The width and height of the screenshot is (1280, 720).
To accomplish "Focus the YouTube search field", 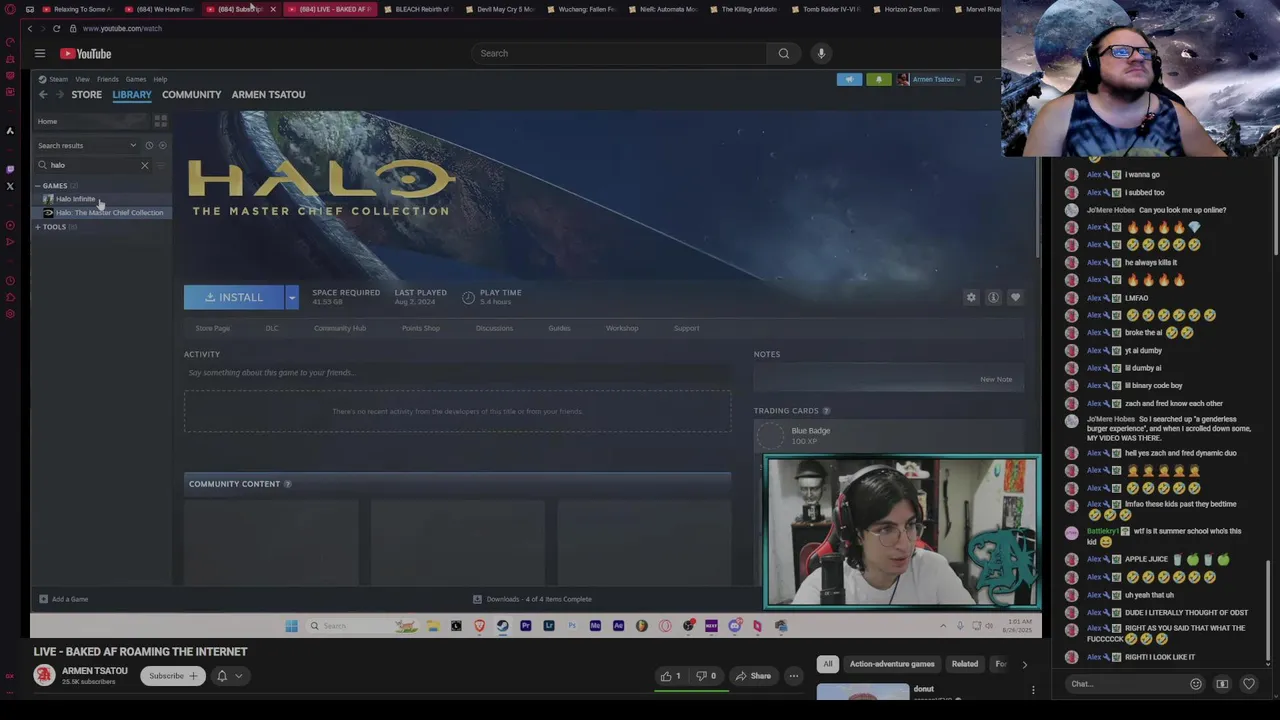I will (620, 53).
